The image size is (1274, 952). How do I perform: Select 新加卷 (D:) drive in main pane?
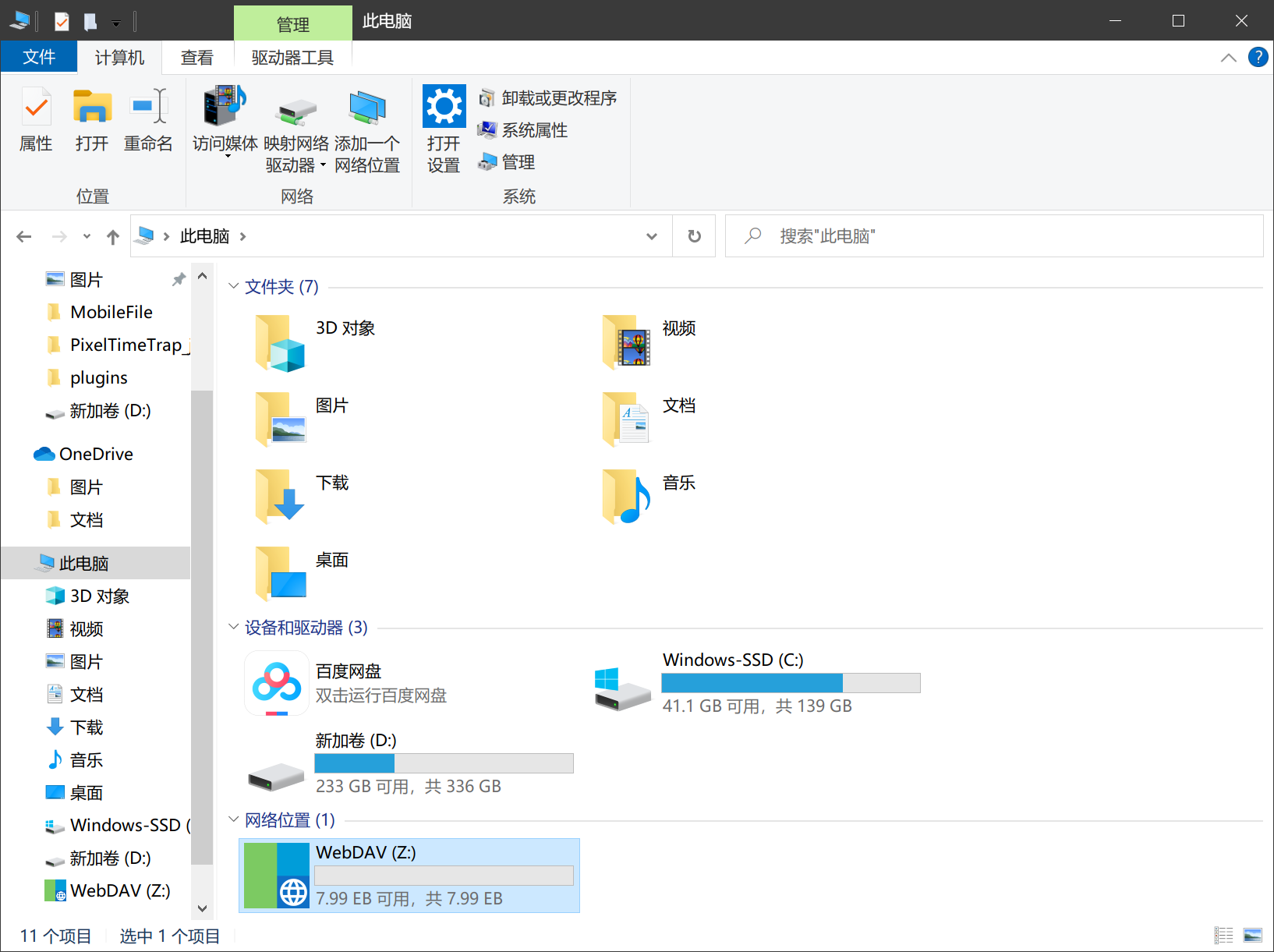pos(409,763)
